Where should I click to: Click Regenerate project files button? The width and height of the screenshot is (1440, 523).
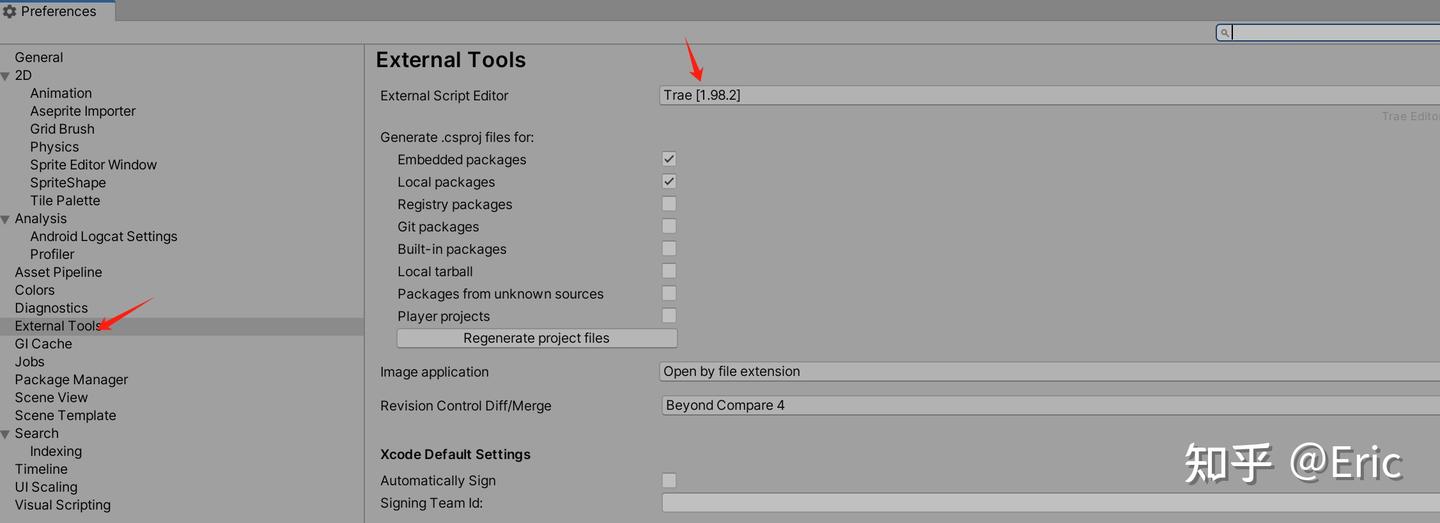point(537,338)
